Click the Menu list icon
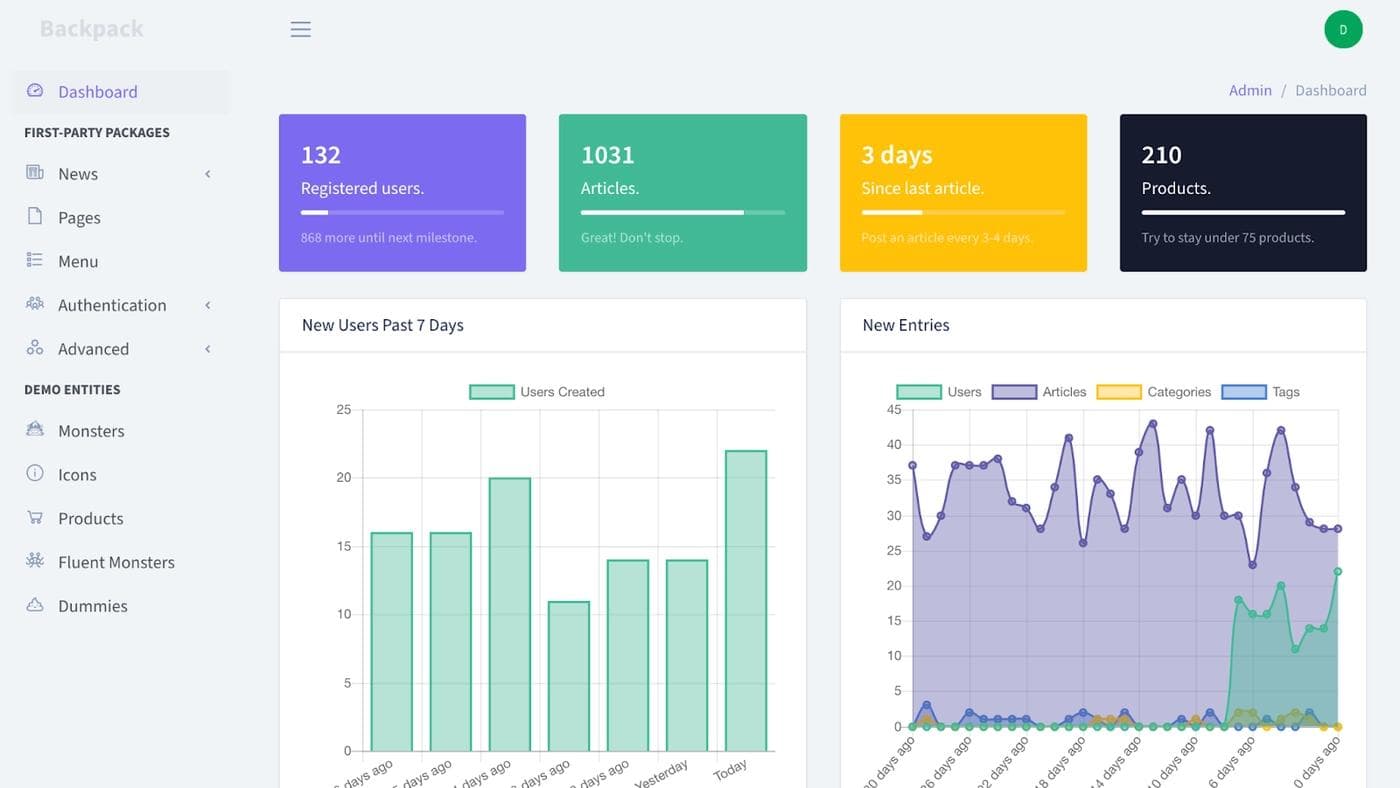 click(35, 260)
